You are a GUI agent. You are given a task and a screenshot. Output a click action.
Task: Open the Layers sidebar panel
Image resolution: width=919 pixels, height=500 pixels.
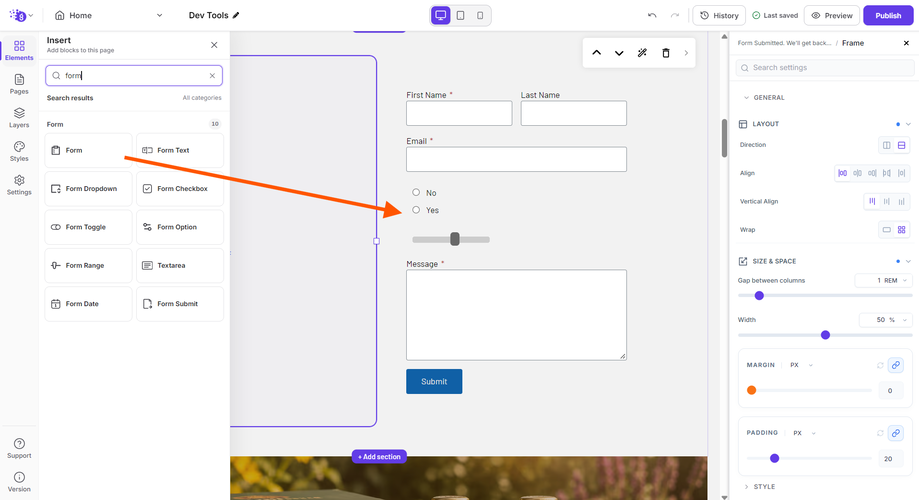pos(19,117)
